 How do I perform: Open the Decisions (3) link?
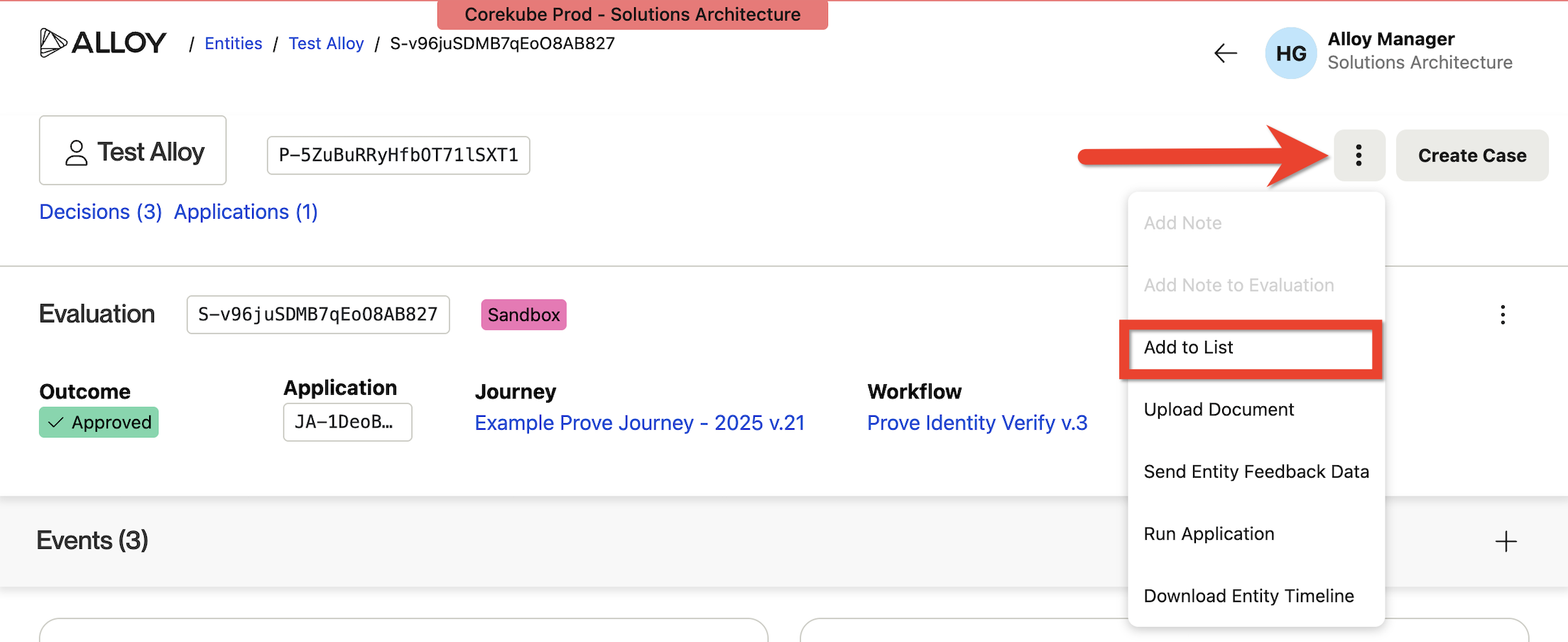tap(101, 212)
